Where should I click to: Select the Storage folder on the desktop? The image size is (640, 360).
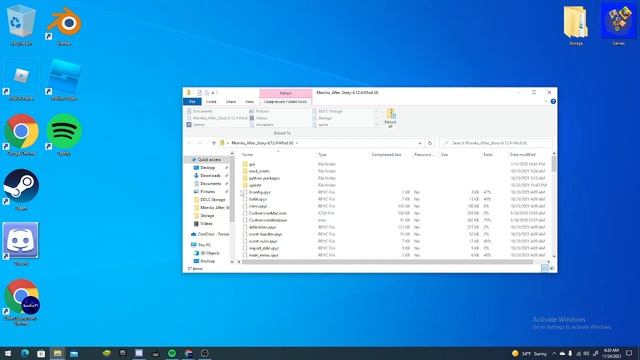coord(576,24)
